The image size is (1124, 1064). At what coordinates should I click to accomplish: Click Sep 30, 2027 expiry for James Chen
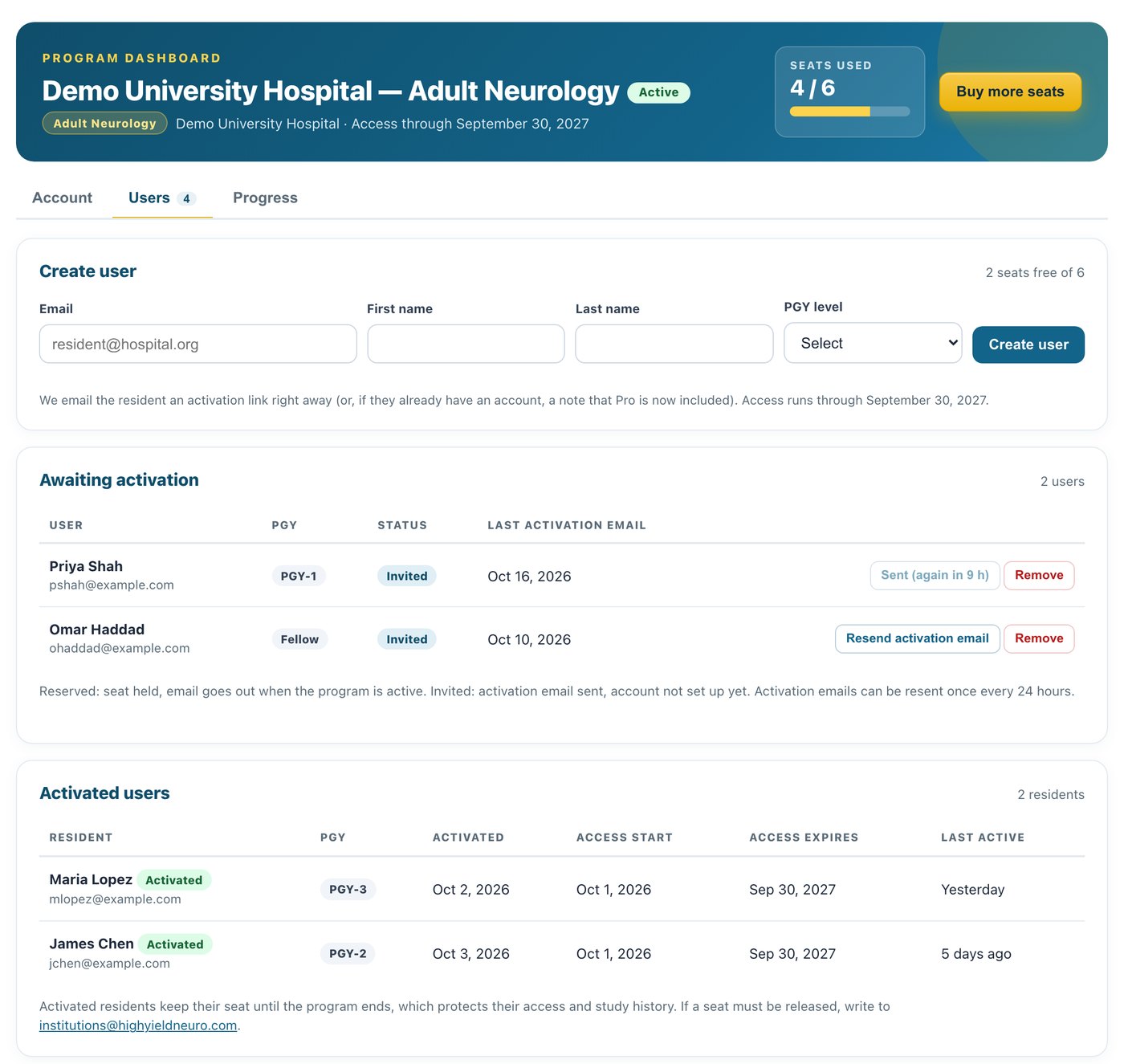point(792,953)
